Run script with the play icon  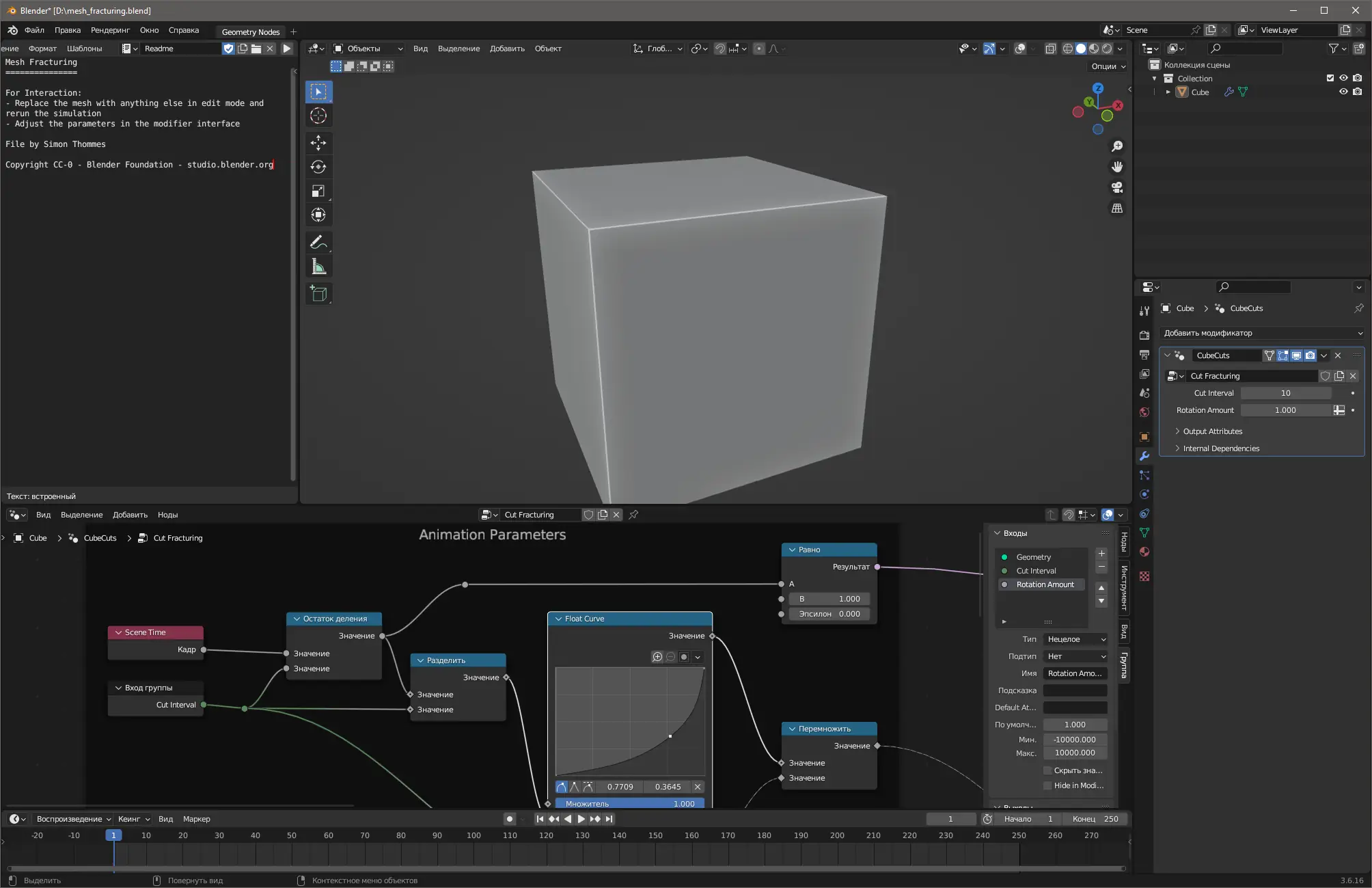[x=287, y=49]
